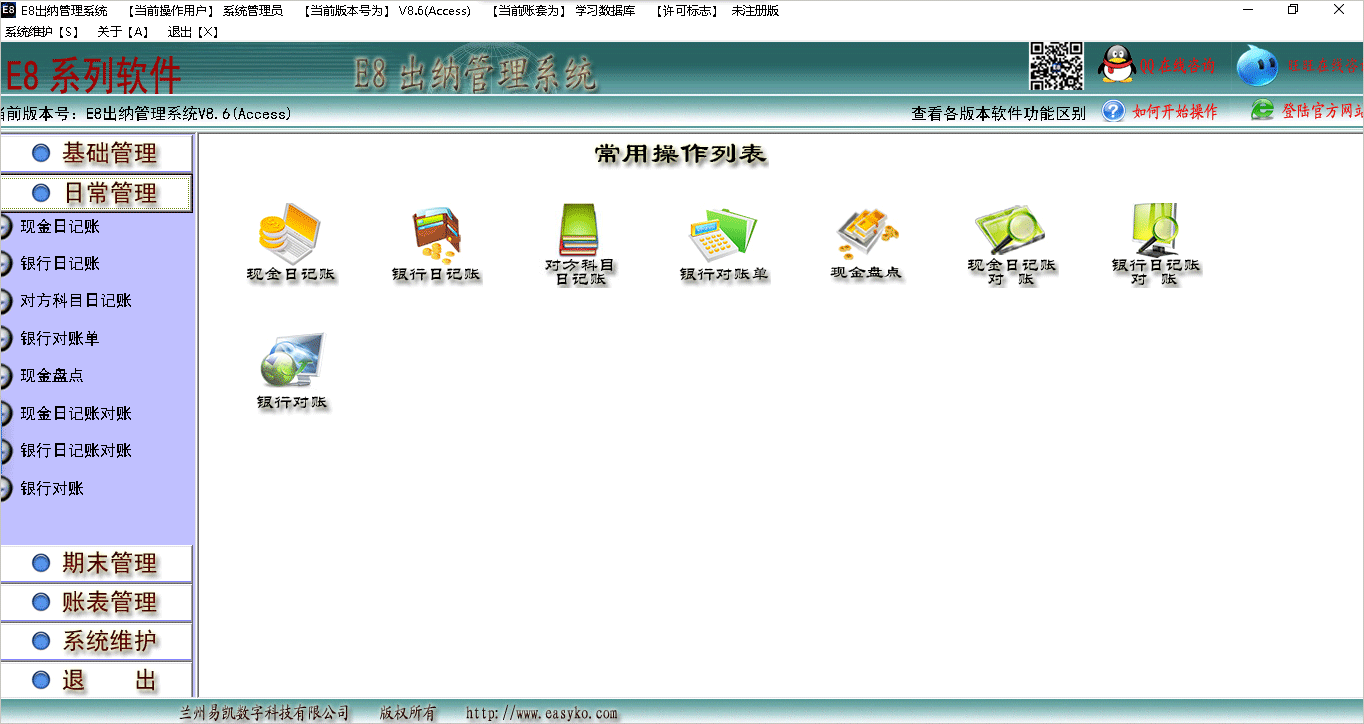Click the E8出纳管理系统V8.6(Access) version text

coord(189,114)
